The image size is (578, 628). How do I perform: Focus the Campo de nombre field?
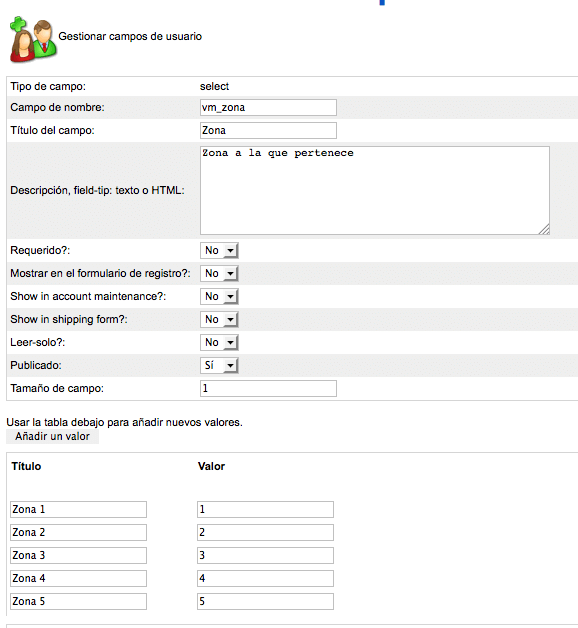tap(268, 108)
